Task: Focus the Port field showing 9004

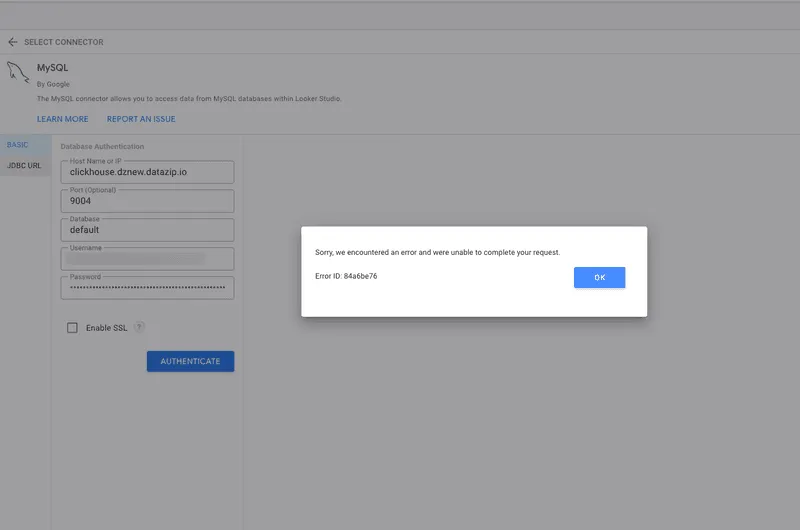Action: (147, 201)
